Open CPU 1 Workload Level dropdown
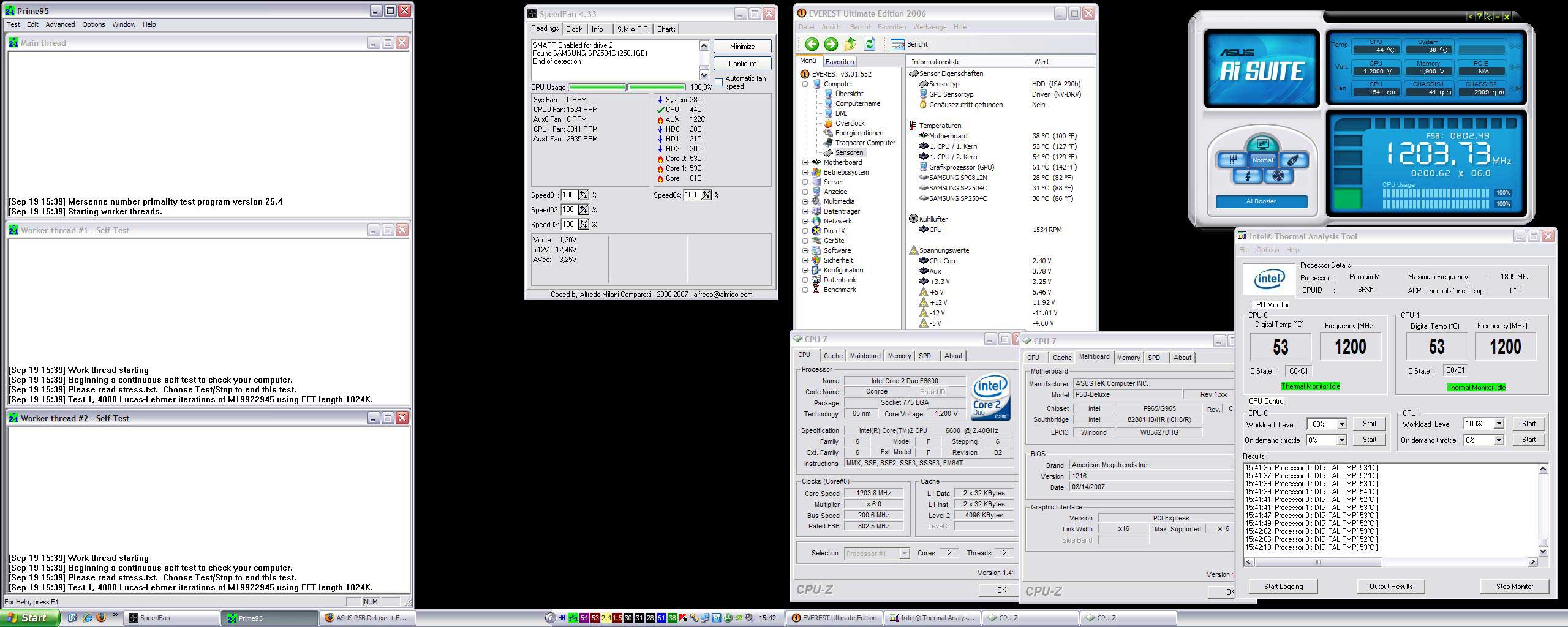The image size is (1568, 627). pos(1498,424)
